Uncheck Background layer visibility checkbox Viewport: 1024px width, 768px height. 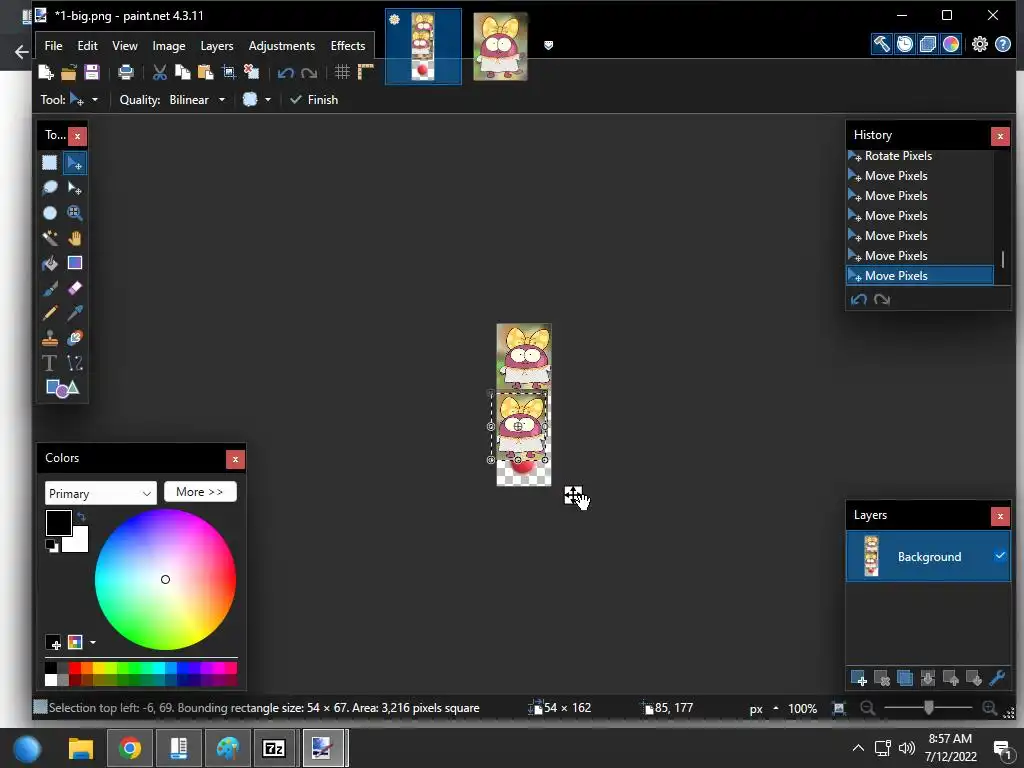pos(1000,556)
